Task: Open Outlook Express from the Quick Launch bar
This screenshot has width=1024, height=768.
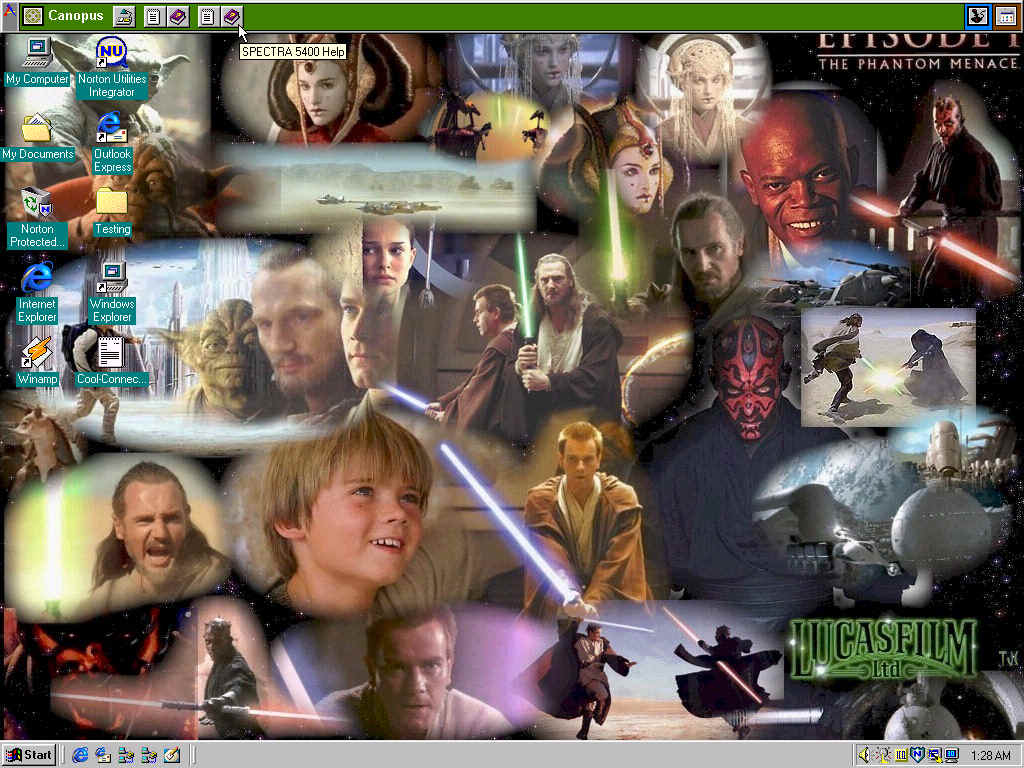Action: (103, 755)
